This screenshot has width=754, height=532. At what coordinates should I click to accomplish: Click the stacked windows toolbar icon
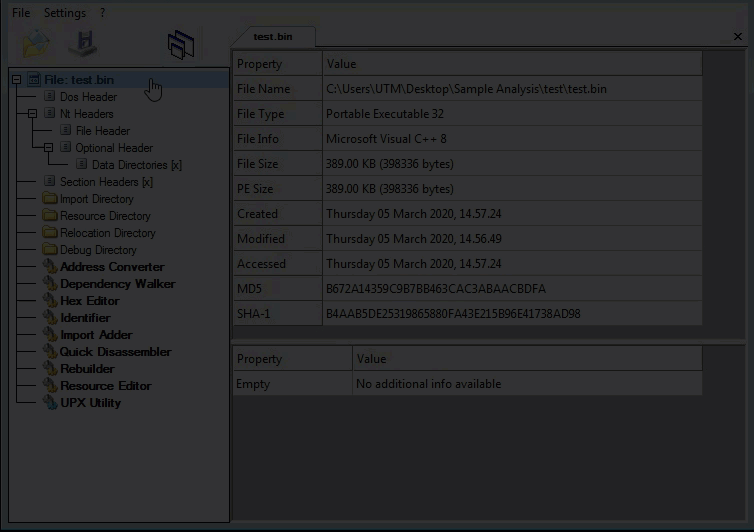pos(181,45)
